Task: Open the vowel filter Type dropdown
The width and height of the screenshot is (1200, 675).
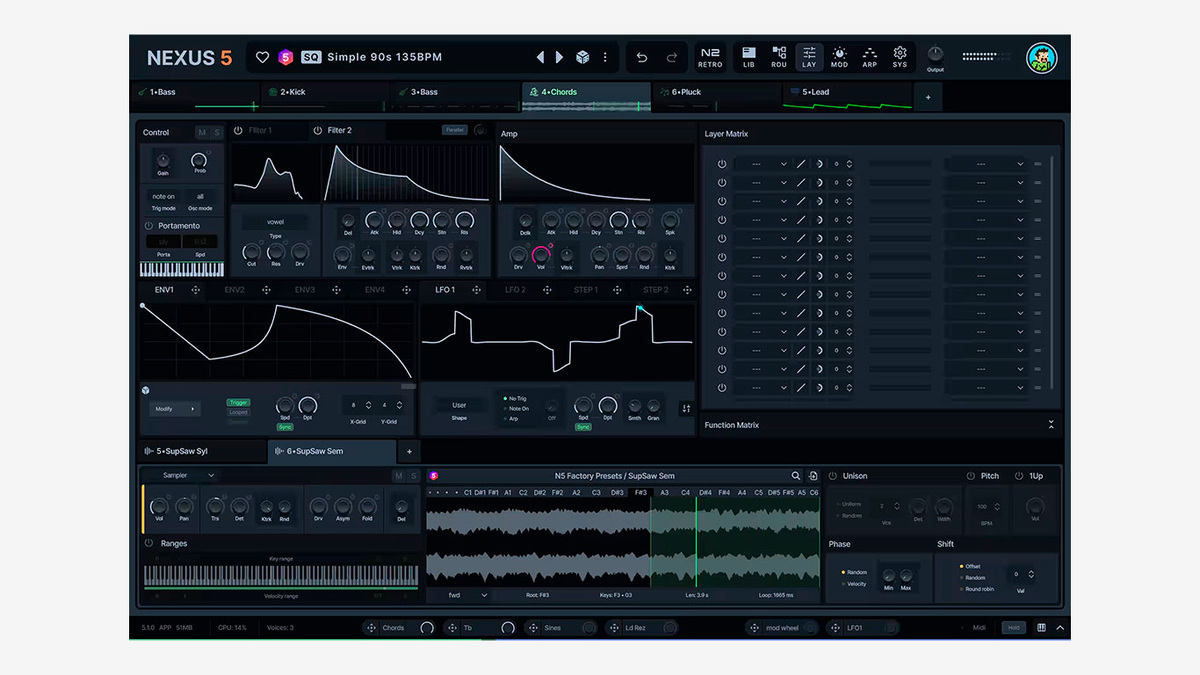Action: [275, 222]
